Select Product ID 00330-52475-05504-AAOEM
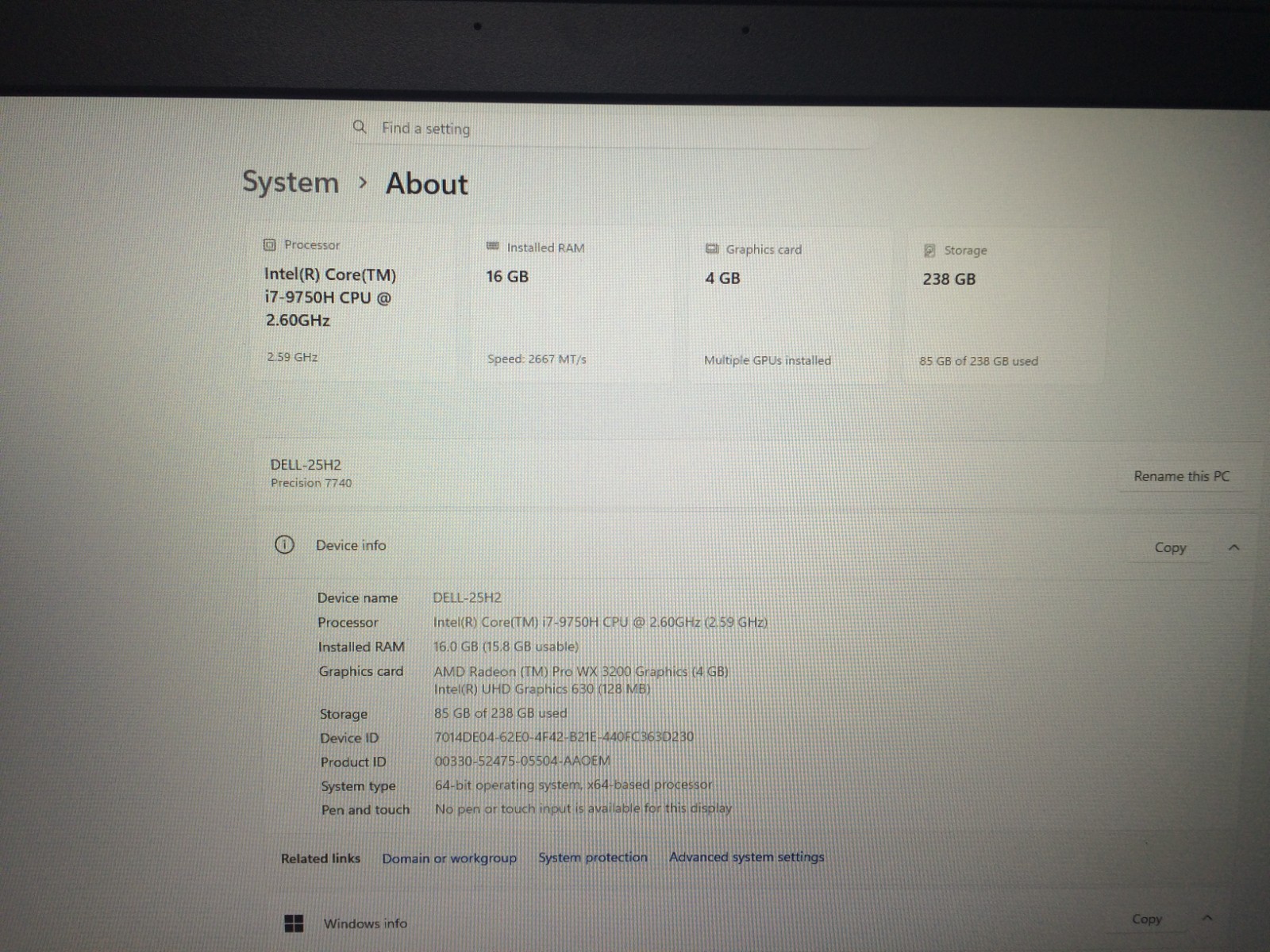 522,761
